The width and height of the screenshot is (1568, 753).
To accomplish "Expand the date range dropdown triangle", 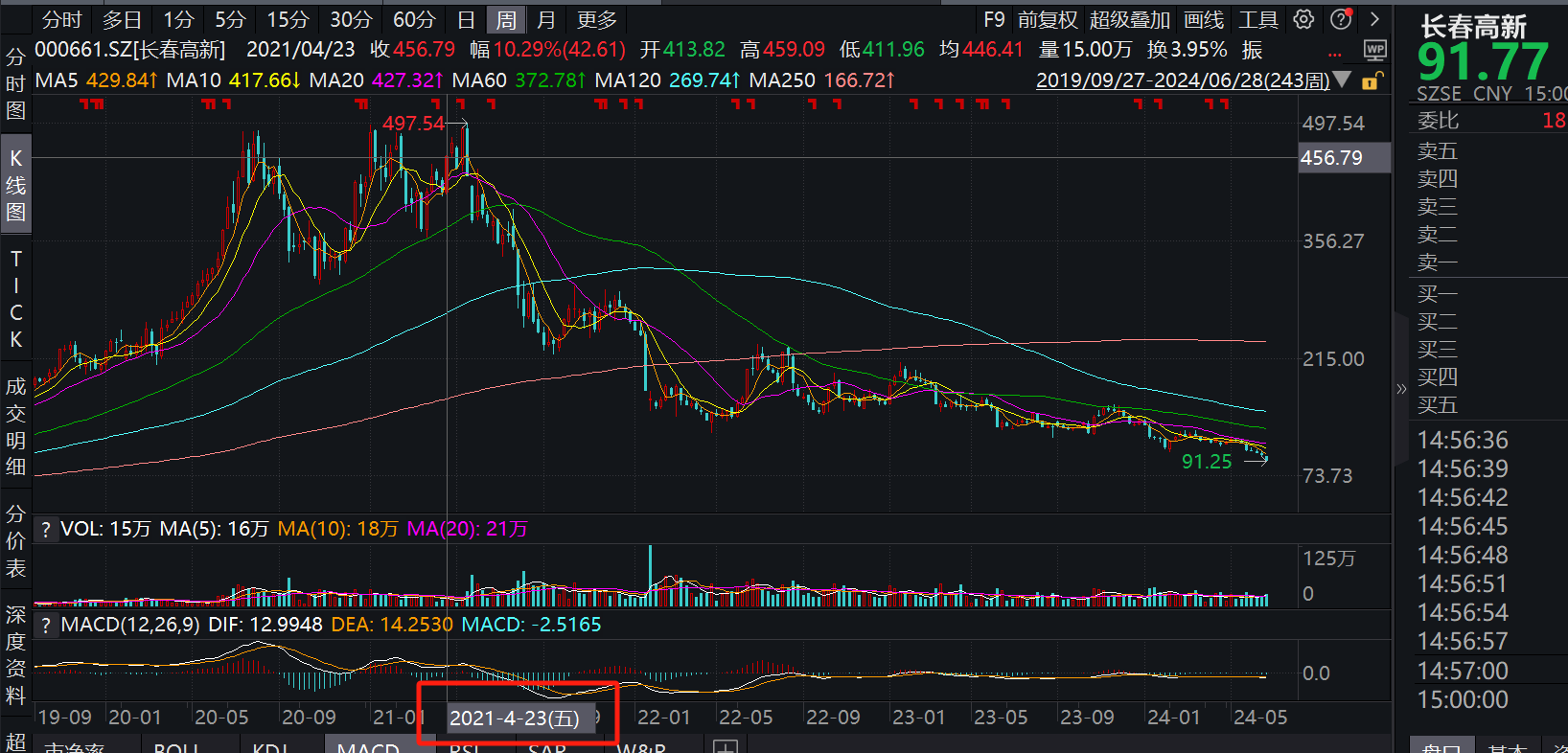I will [1343, 80].
